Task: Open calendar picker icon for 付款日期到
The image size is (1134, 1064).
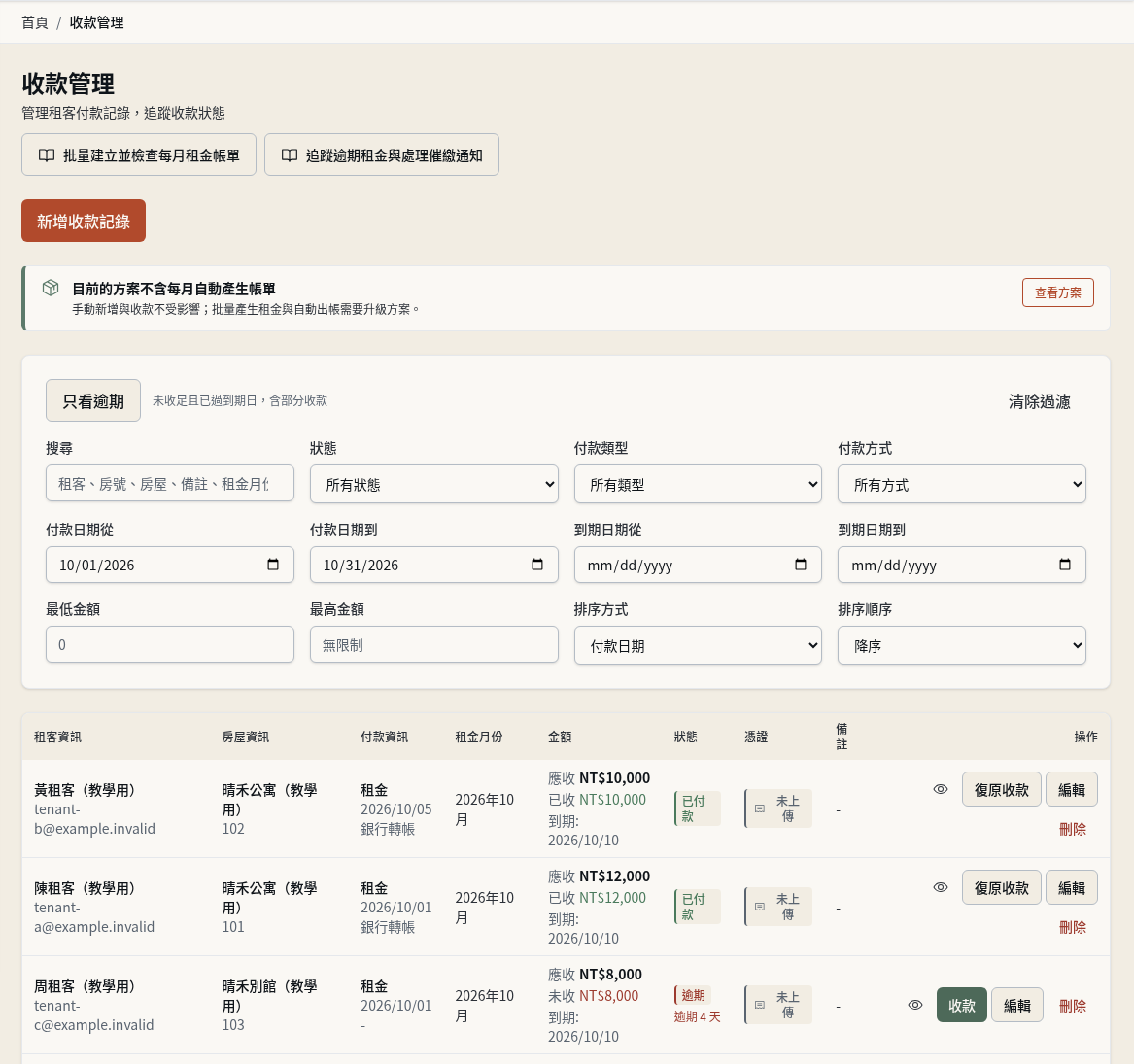Action: pos(536,565)
